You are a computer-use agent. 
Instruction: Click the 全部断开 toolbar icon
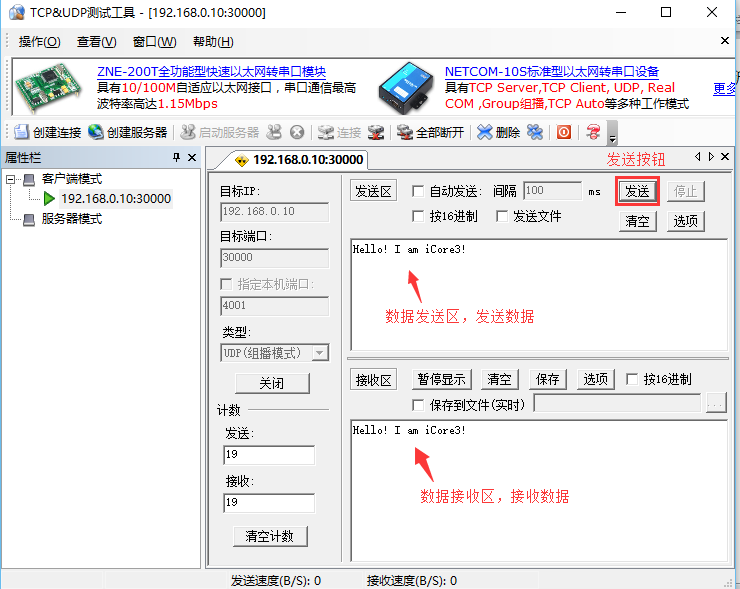pyautogui.click(x=405, y=132)
